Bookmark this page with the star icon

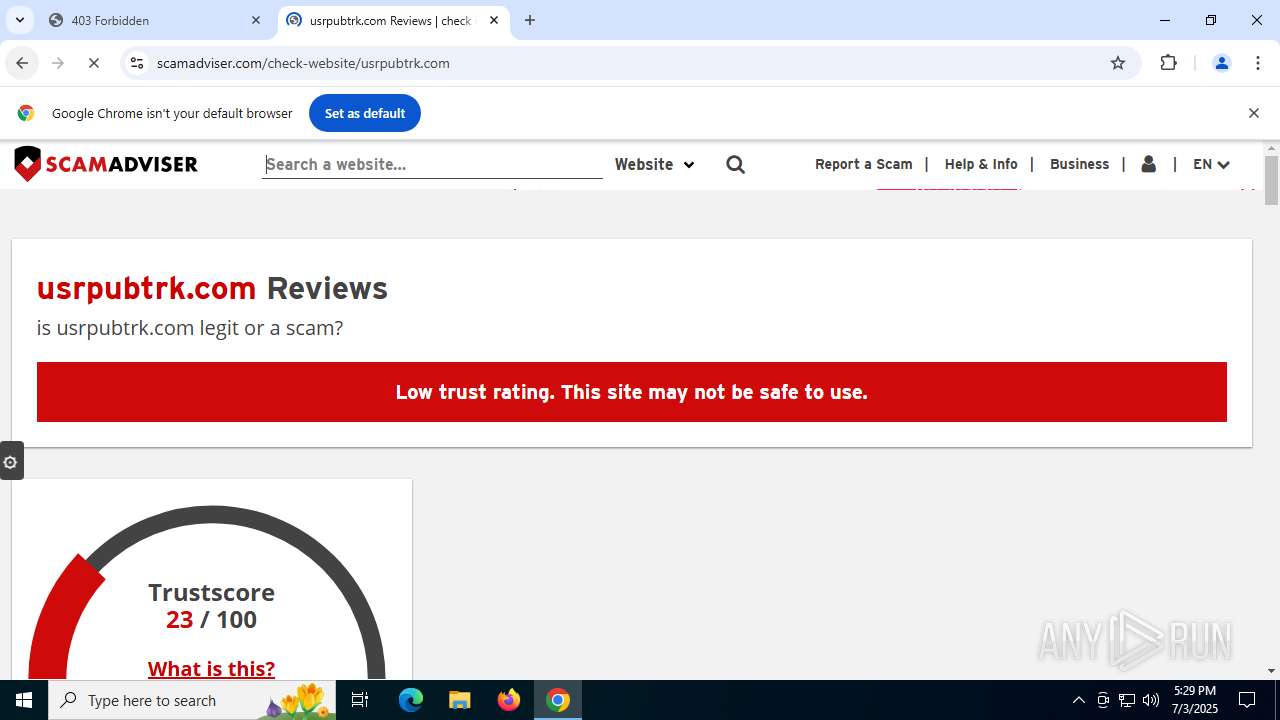point(1118,63)
